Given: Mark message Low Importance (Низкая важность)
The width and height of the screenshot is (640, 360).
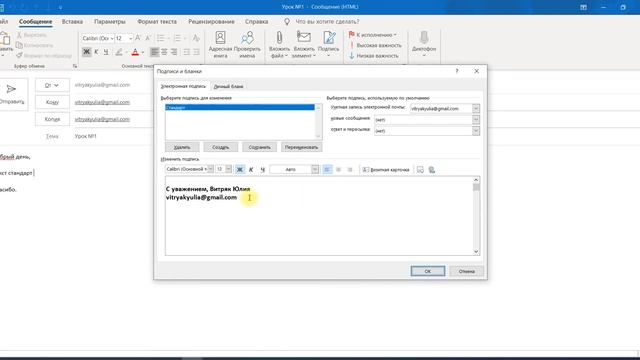Looking at the screenshot, I should pos(373,56).
